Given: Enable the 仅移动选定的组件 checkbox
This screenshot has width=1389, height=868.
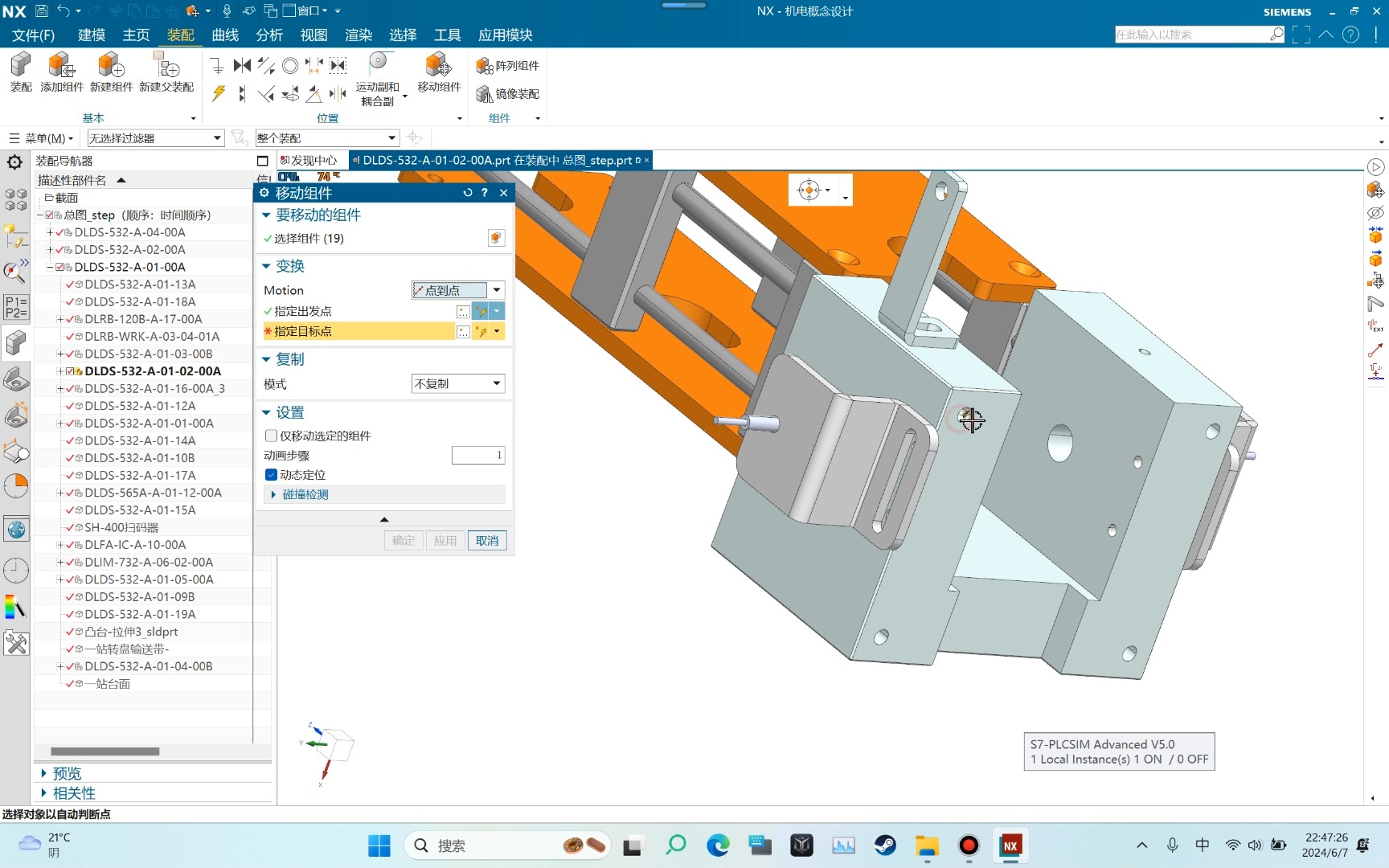Looking at the screenshot, I should pos(272,436).
